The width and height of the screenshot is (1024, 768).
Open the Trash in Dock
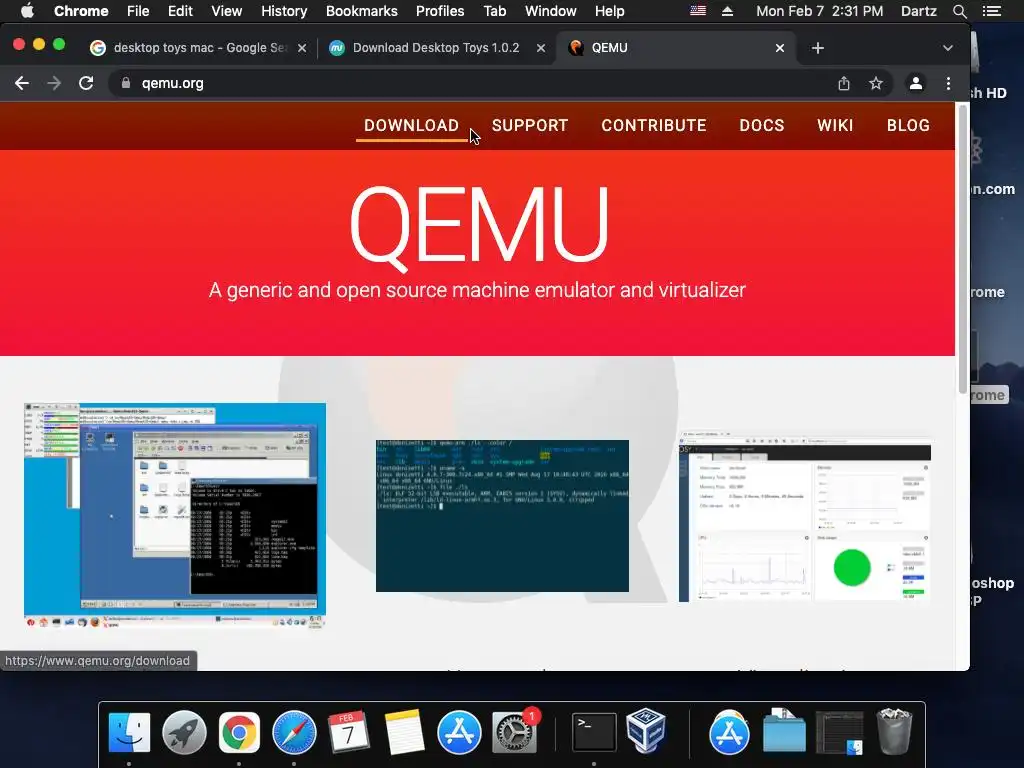click(x=894, y=731)
